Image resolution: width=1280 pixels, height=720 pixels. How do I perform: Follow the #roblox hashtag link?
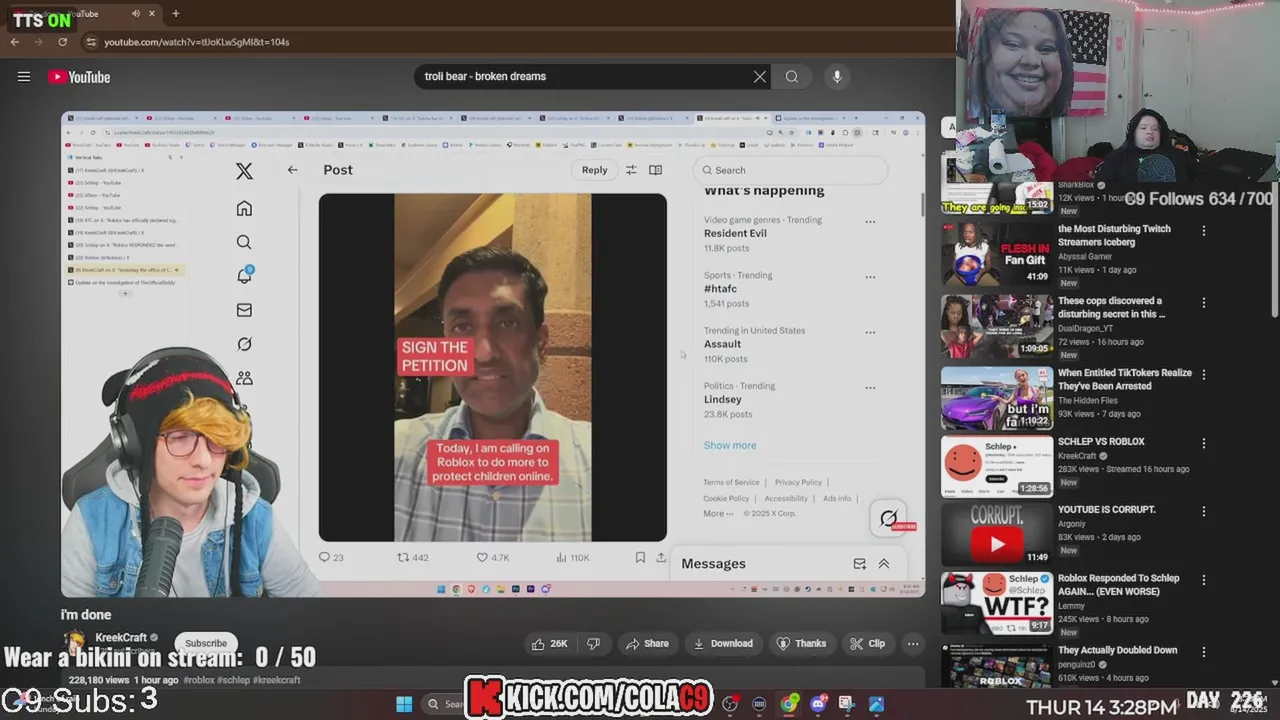pos(199,680)
